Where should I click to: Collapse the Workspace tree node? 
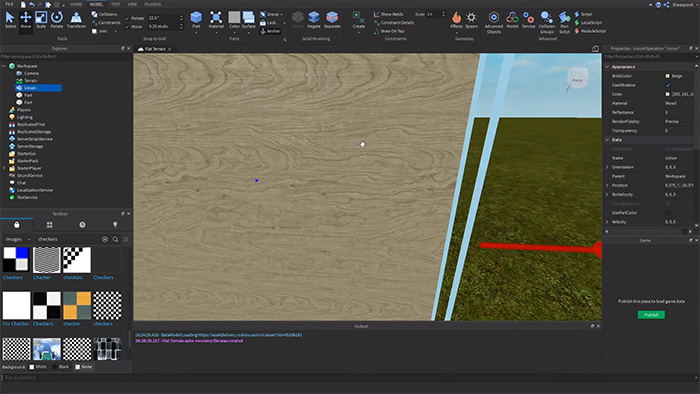(4, 66)
